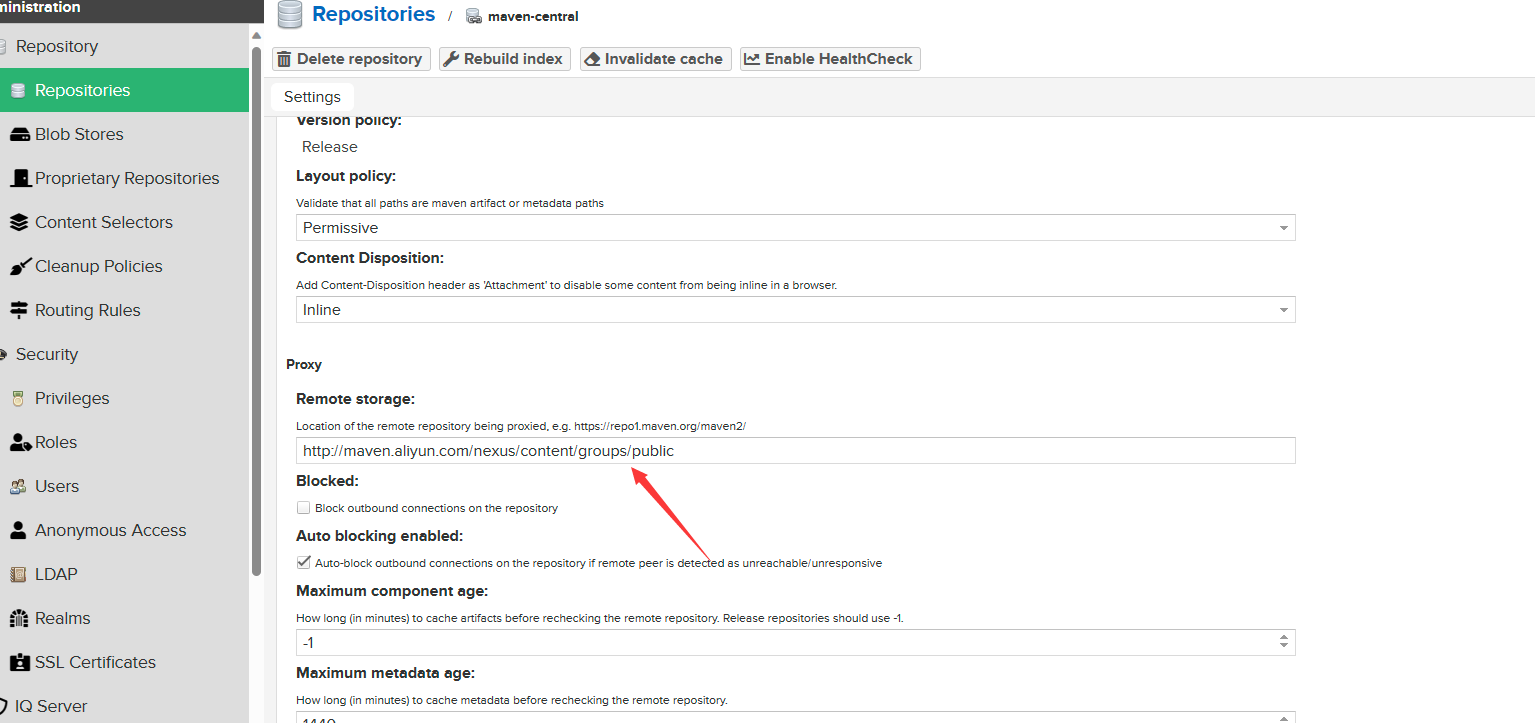Click the Remote storage URL field
Image resolution: width=1535 pixels, height=723 pixels.
click(795, 451)
